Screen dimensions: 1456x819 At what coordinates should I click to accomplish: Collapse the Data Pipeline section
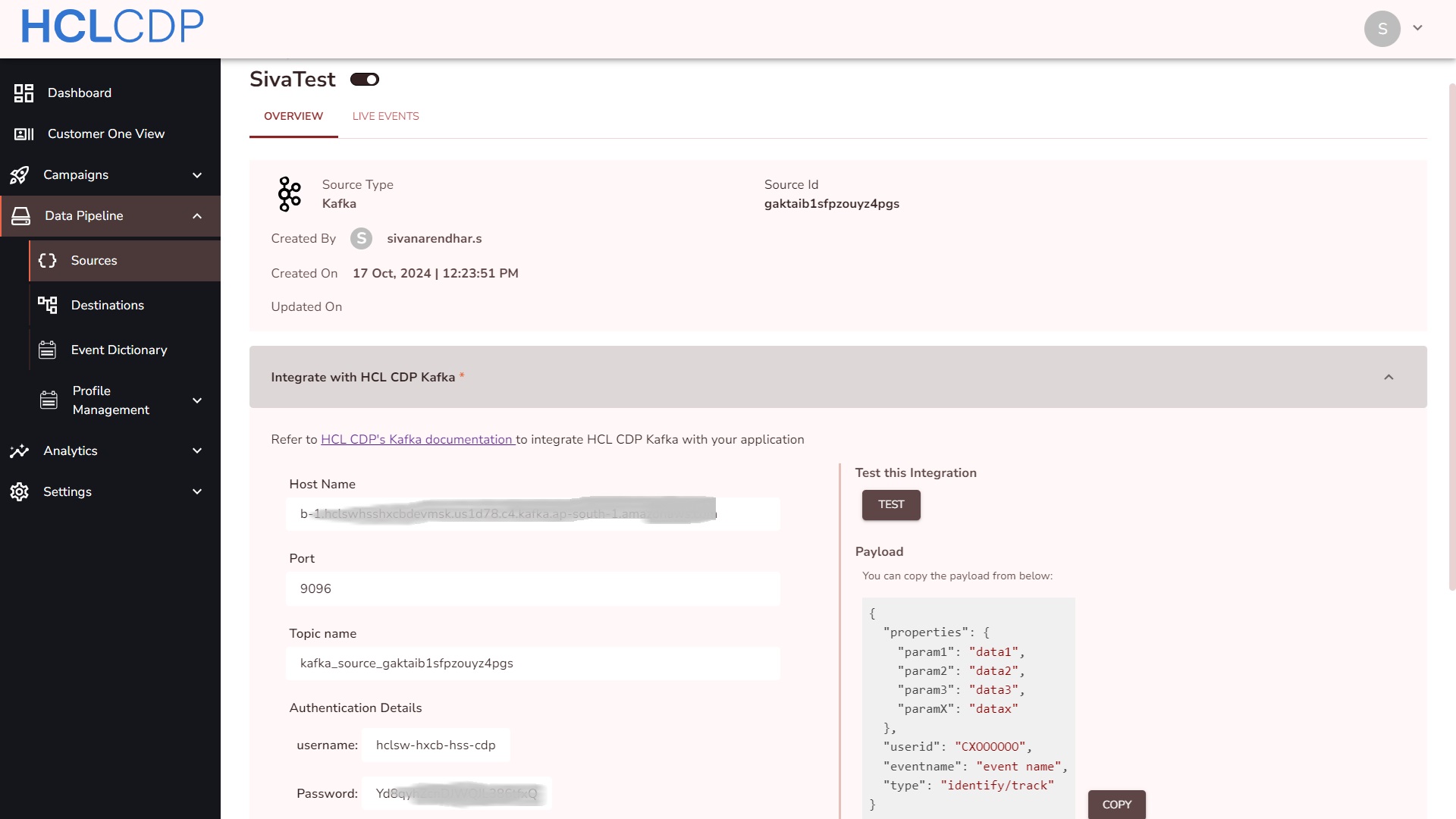tap(197, 216)
